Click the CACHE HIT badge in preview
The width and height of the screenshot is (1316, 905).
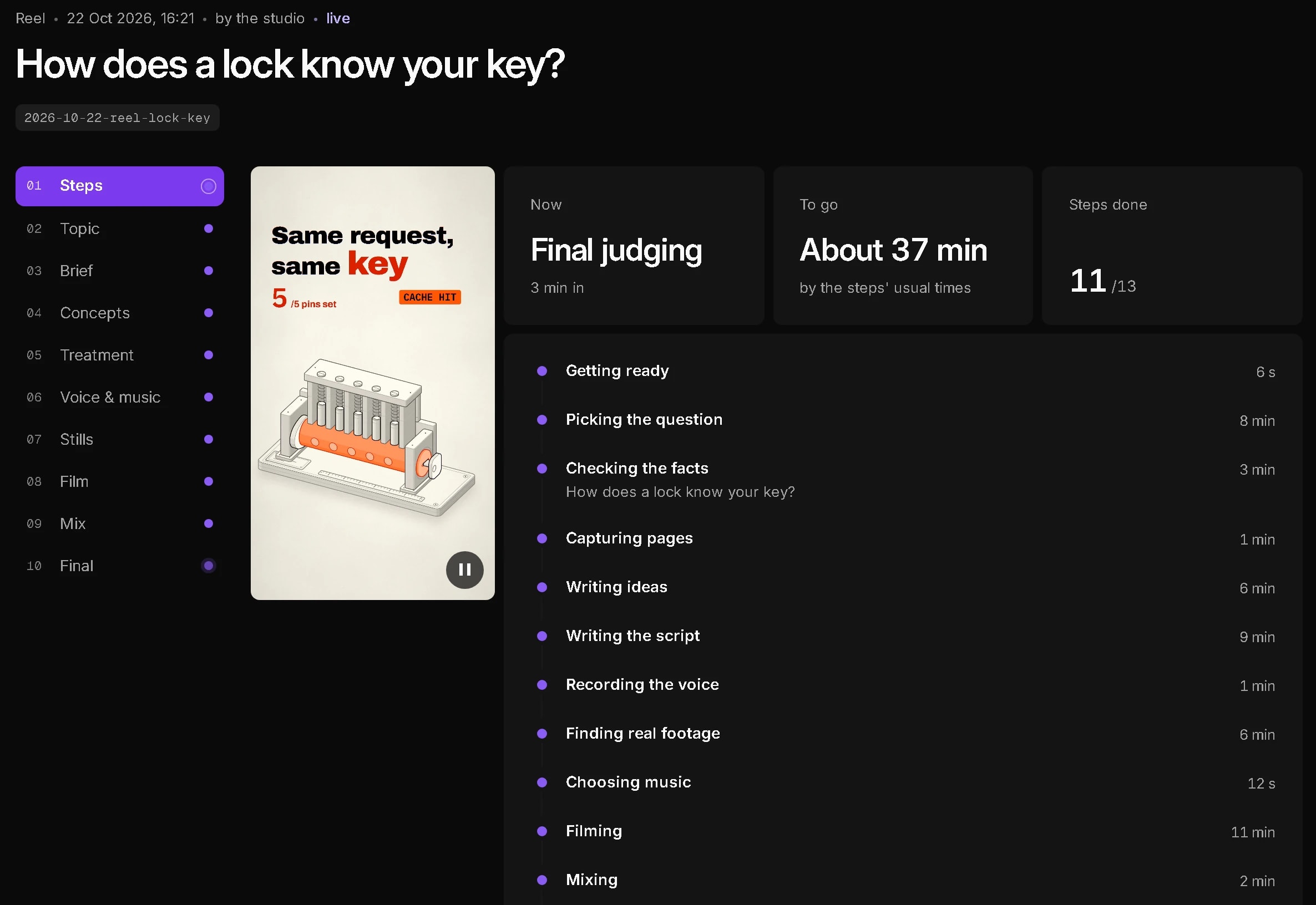(x=429, y=297)
